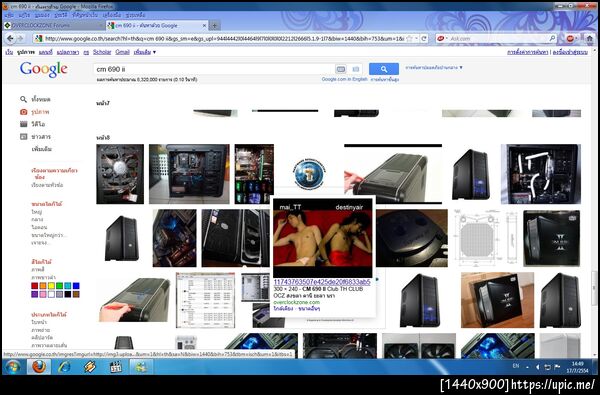This screenshot has height=395, width=600.
Task: Click the magnifier in the Ask.com search box
Action: (552, 38)
